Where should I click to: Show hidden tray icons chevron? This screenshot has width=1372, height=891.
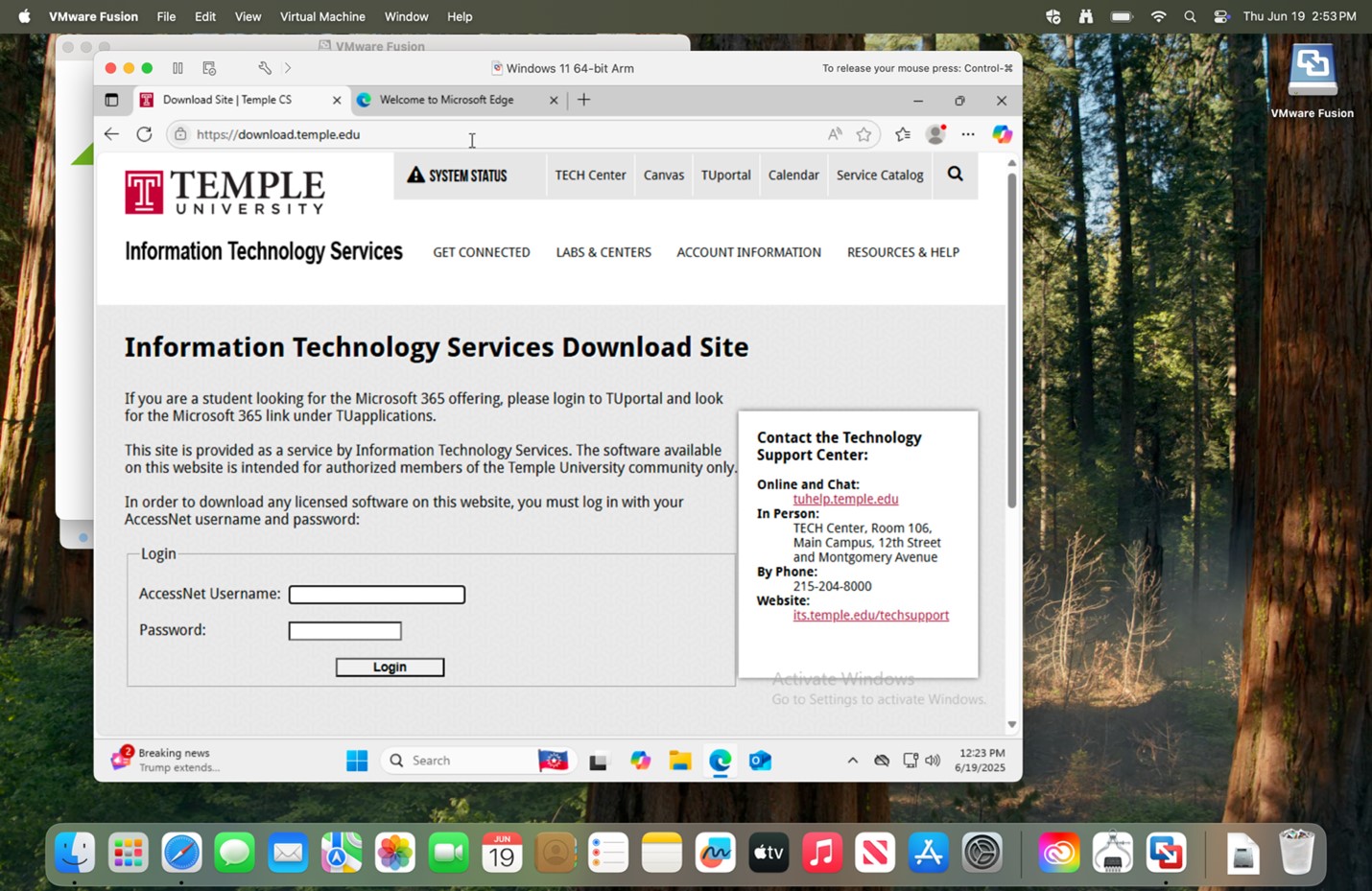click(852, 761)
